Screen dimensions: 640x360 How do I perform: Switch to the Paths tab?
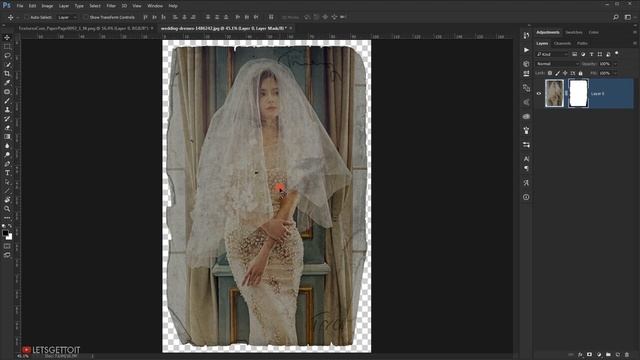coord(582,43)
